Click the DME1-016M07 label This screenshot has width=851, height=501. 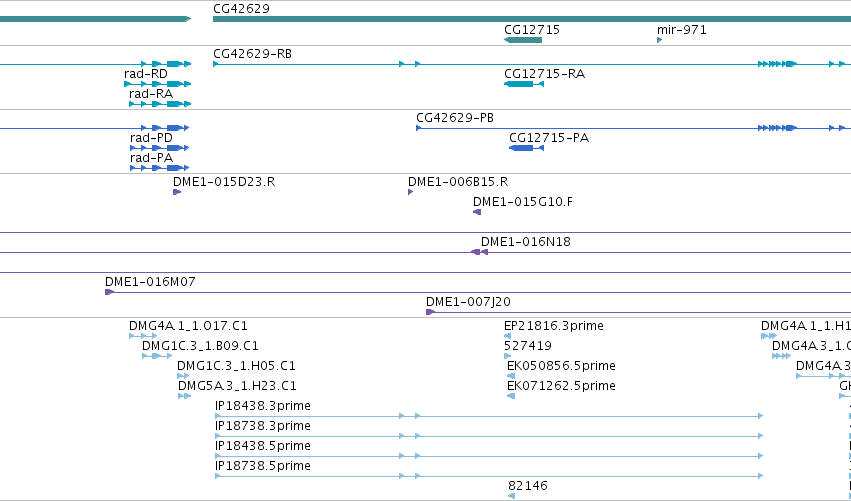point(150,282)
